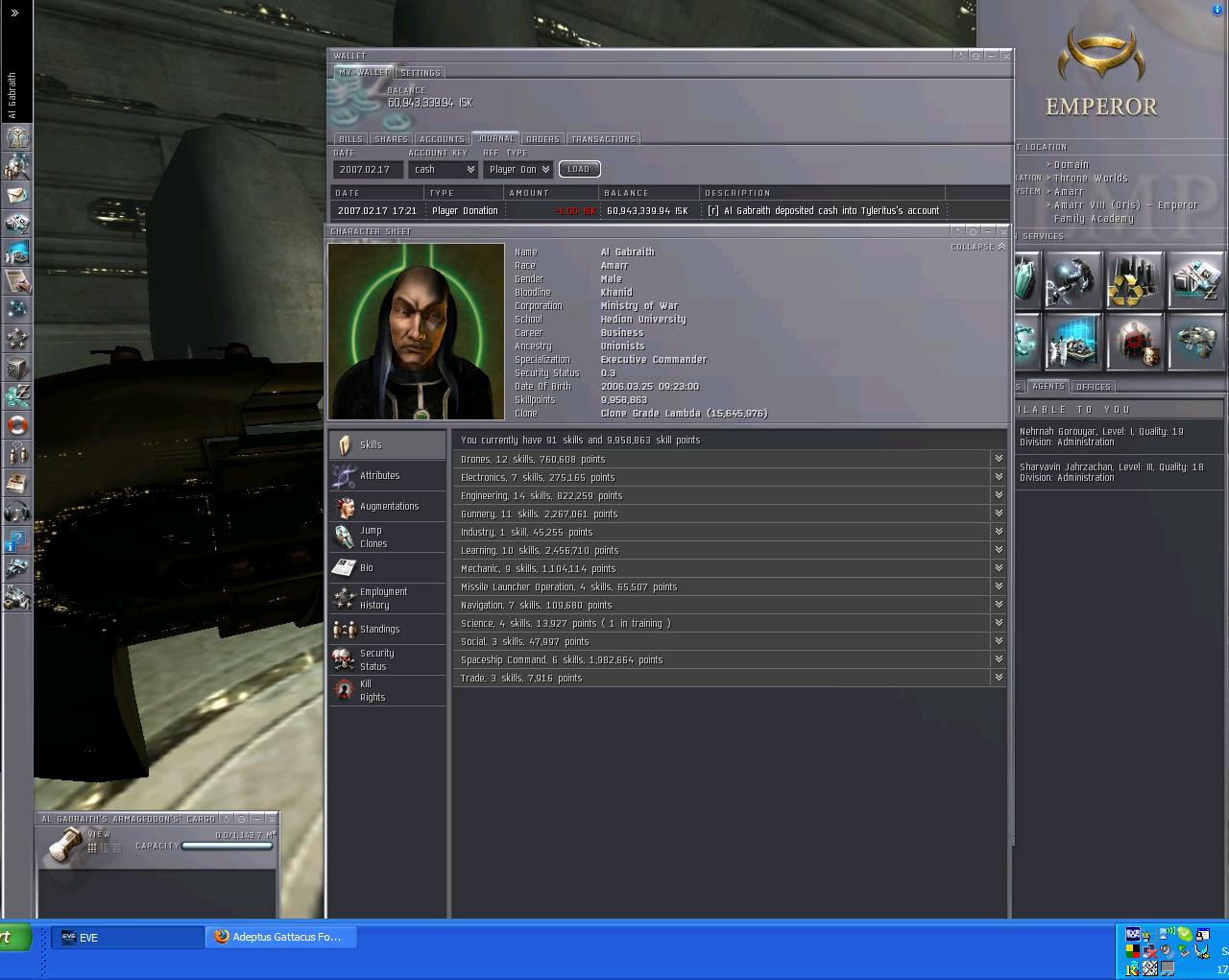
Task: Open the Items hangar icon at sidebar bottom
Action: (17, 598)
